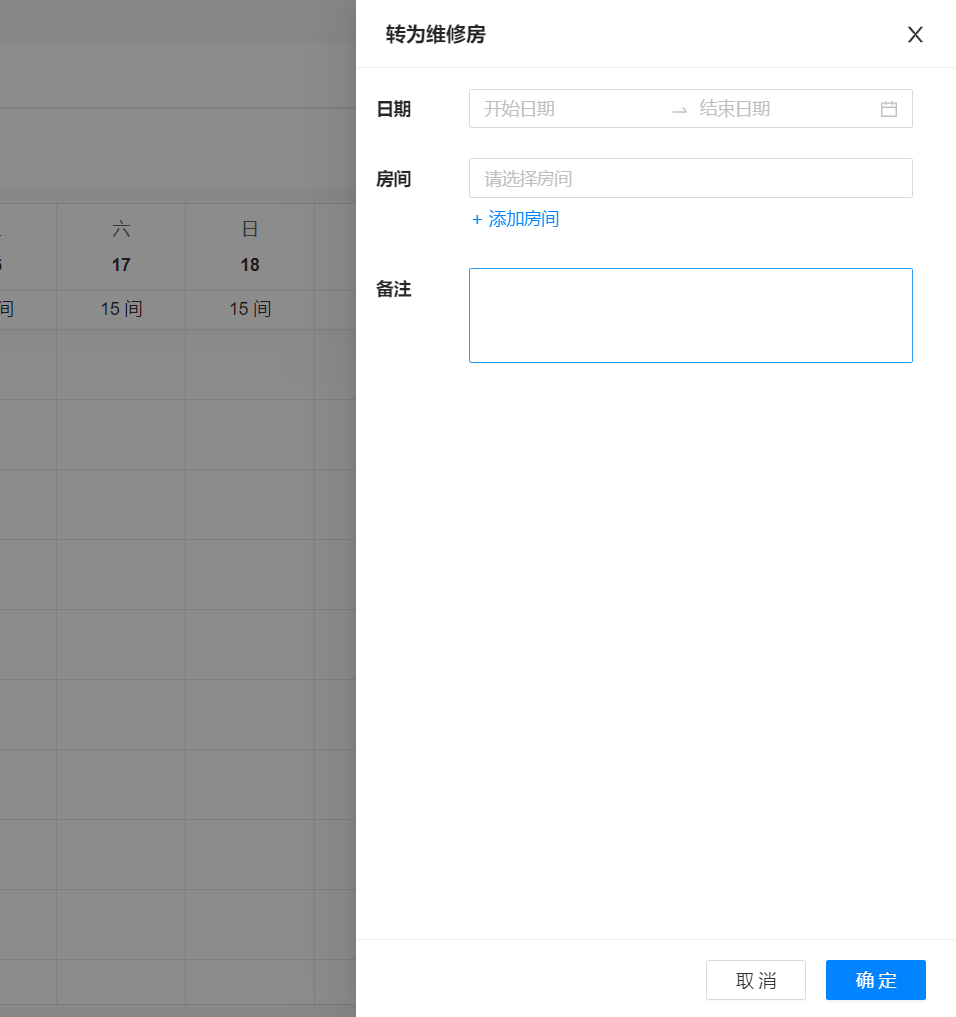Click the 房间 field label
The width and height of the screenshot is (956, 1017).
tap(393, 180)
